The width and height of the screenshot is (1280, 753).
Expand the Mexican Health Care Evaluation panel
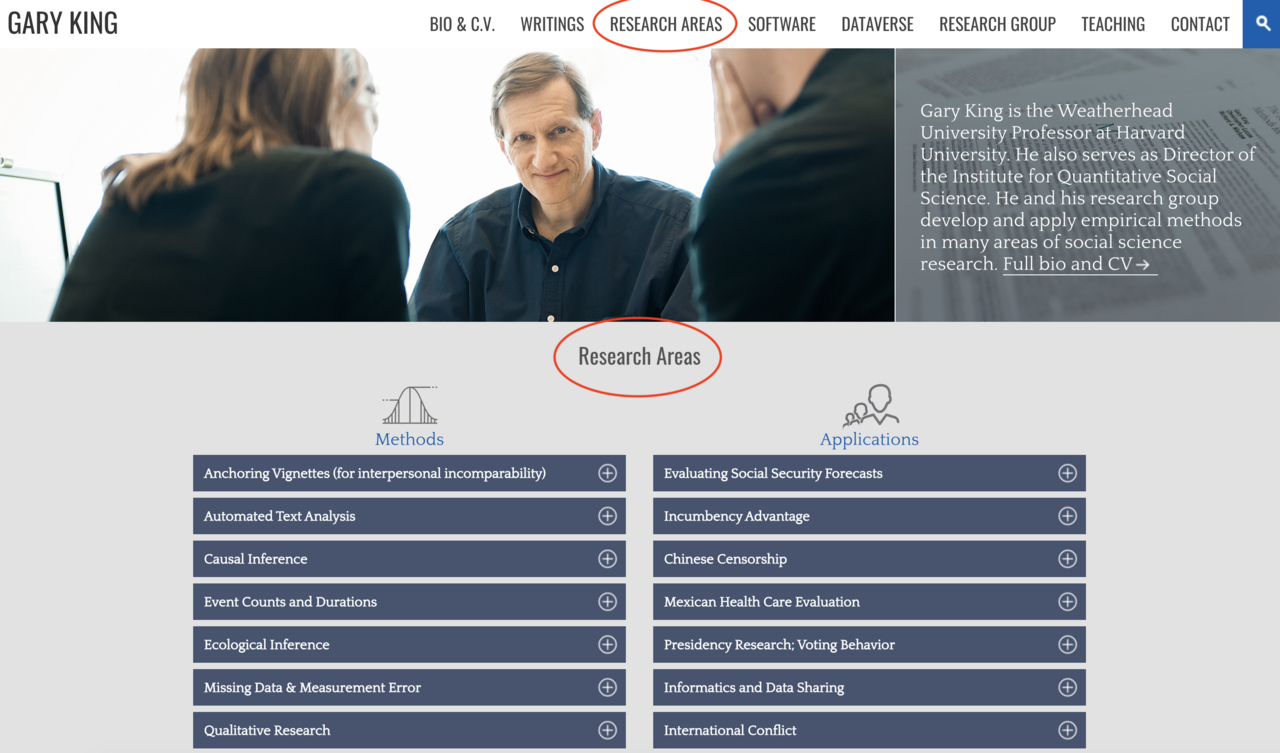tap(868, 602)
